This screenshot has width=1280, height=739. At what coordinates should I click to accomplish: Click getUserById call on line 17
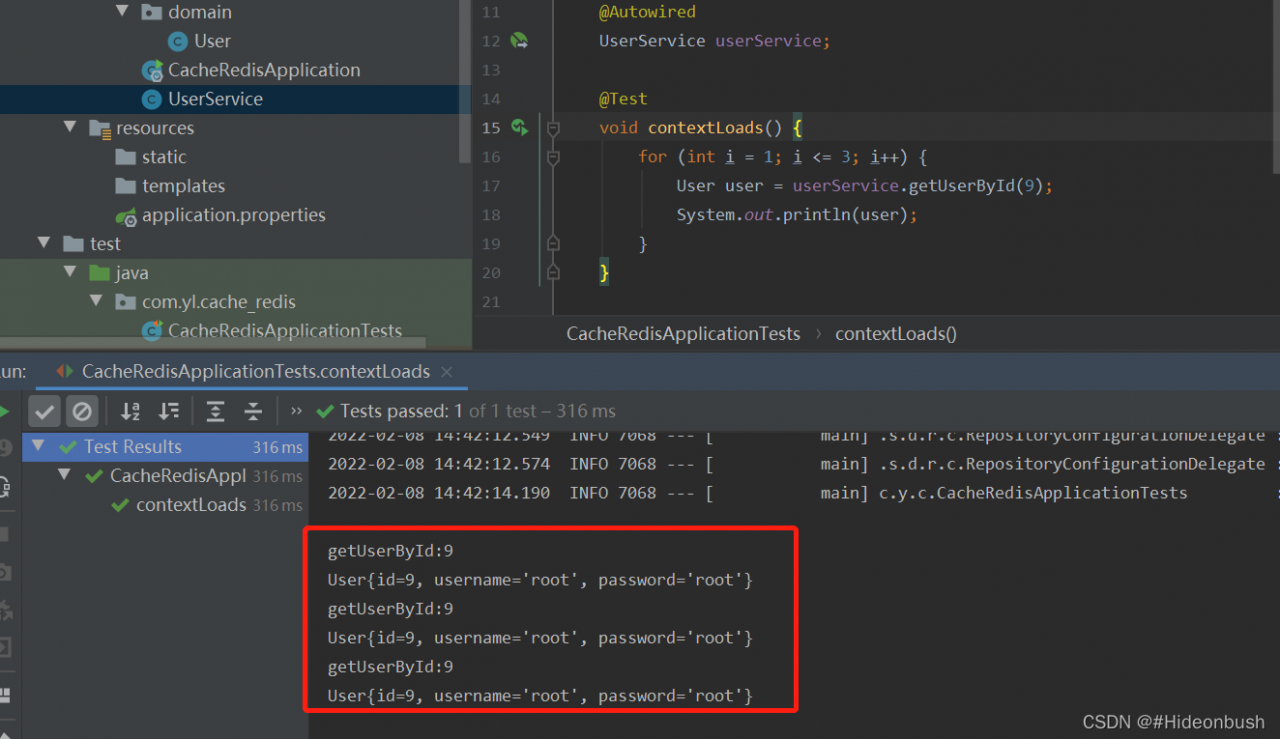click(x=957, y=186)
